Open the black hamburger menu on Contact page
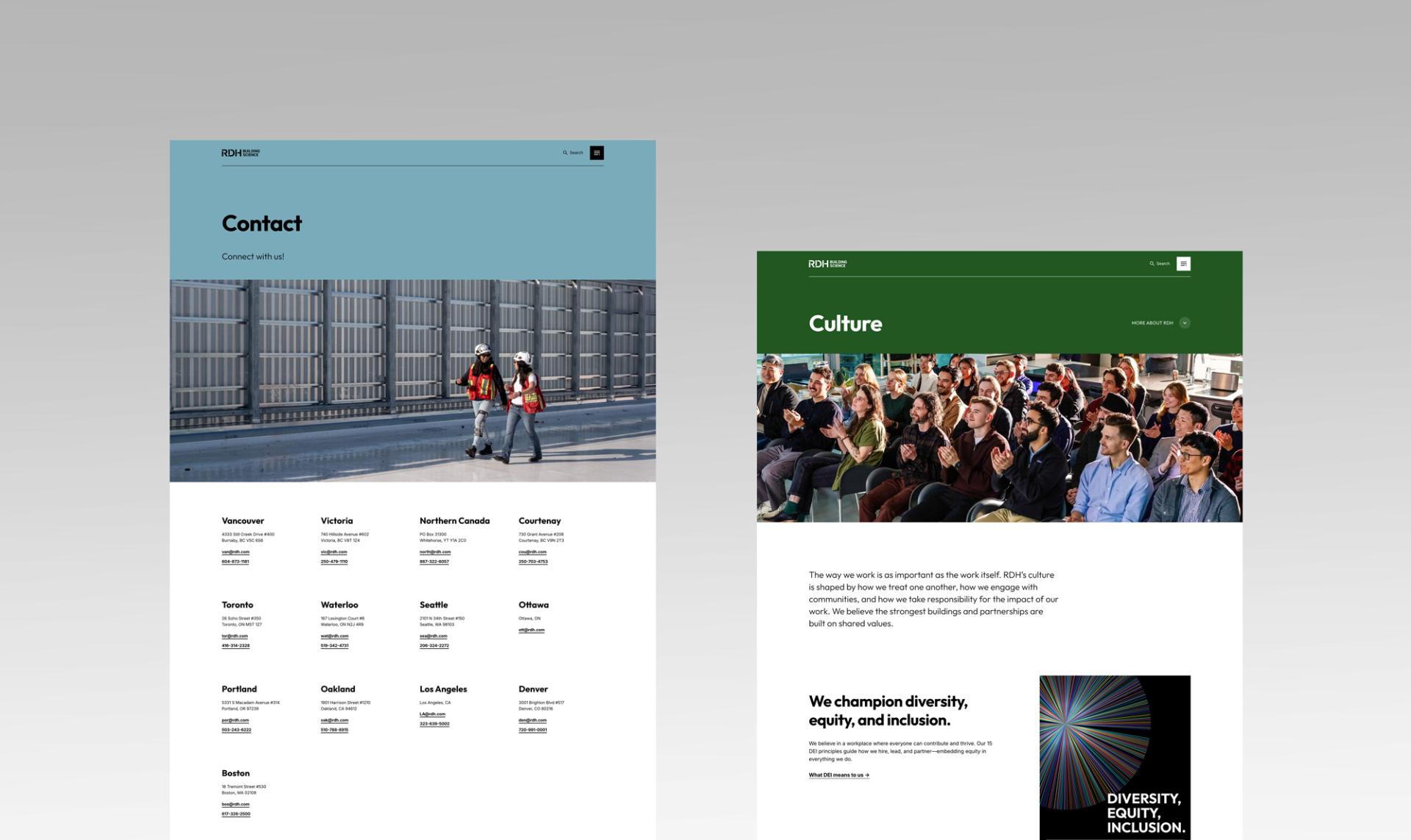 597,153
